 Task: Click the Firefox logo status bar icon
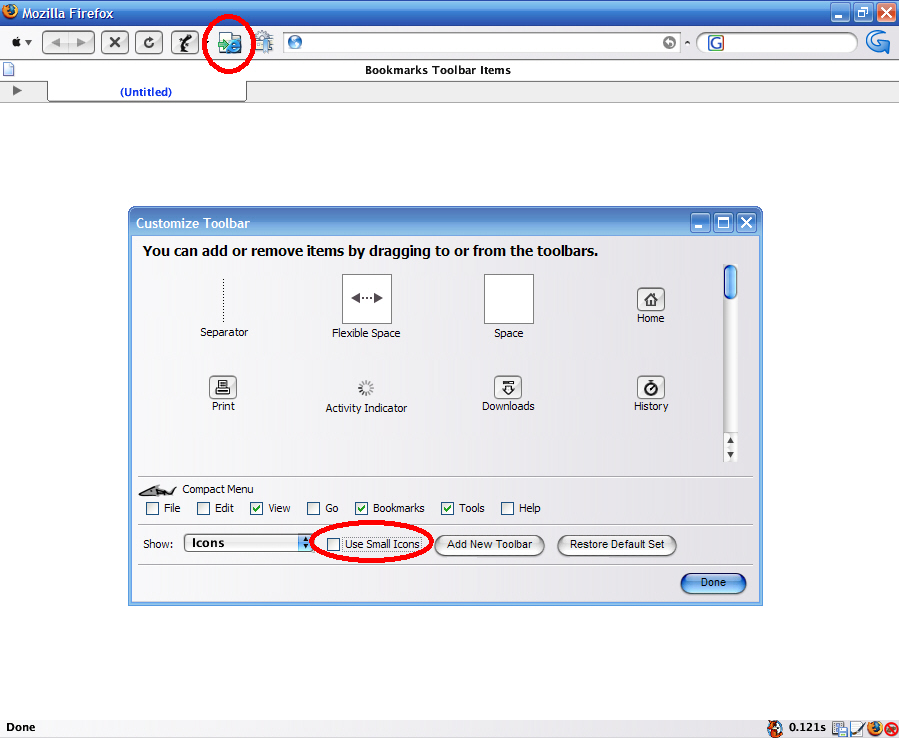[x=875, y=728]
